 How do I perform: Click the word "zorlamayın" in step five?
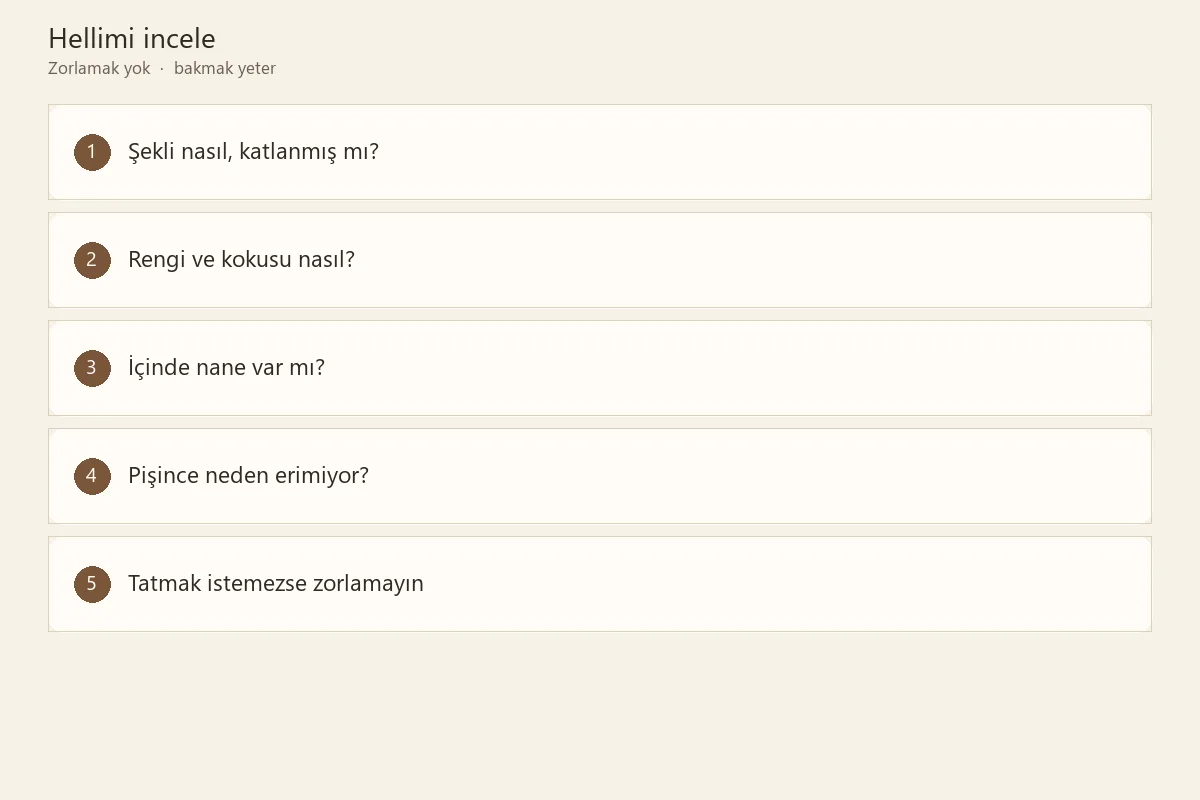coord(368,584)
